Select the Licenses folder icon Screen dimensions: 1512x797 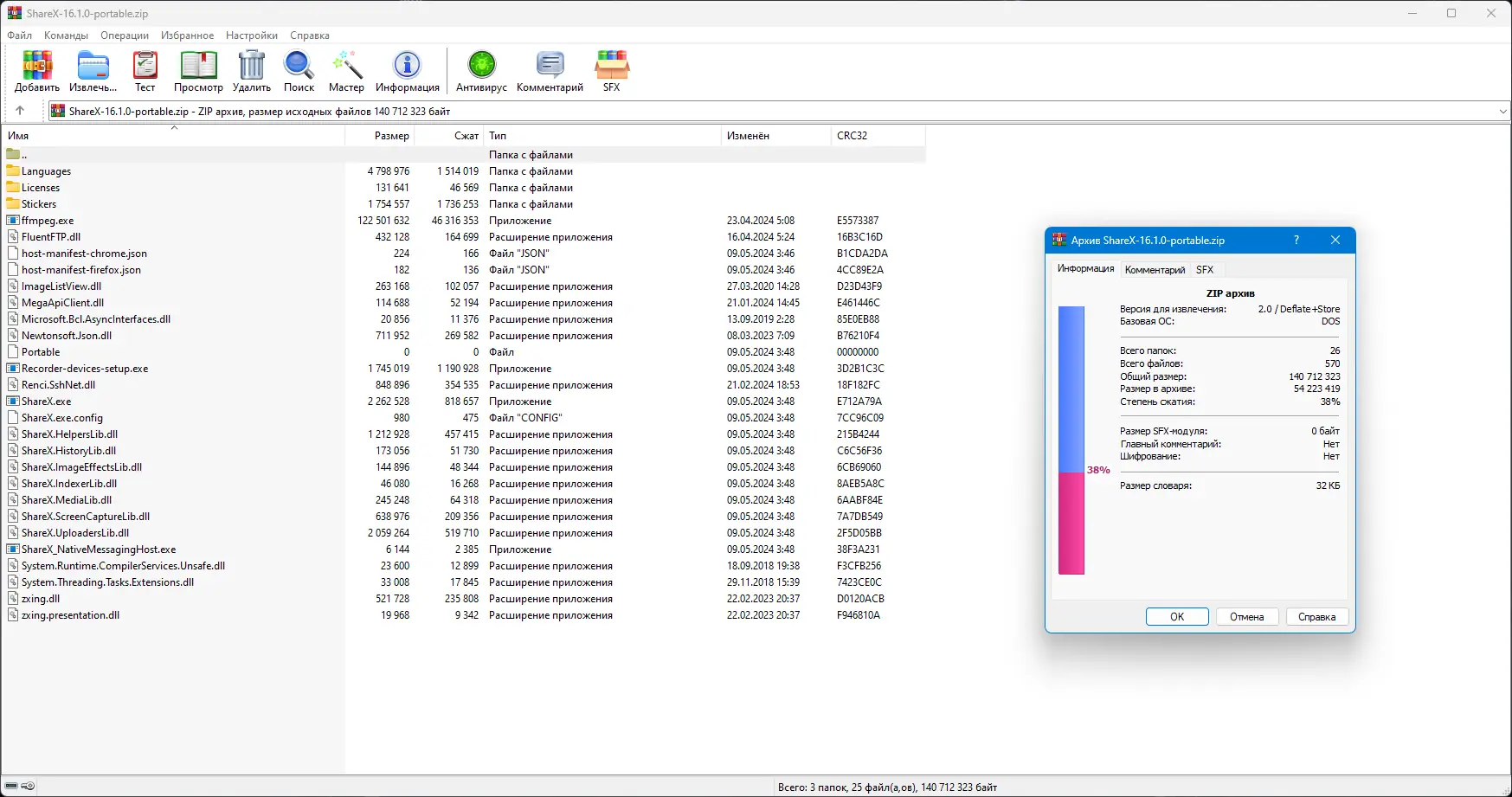[x=13, y=188]
